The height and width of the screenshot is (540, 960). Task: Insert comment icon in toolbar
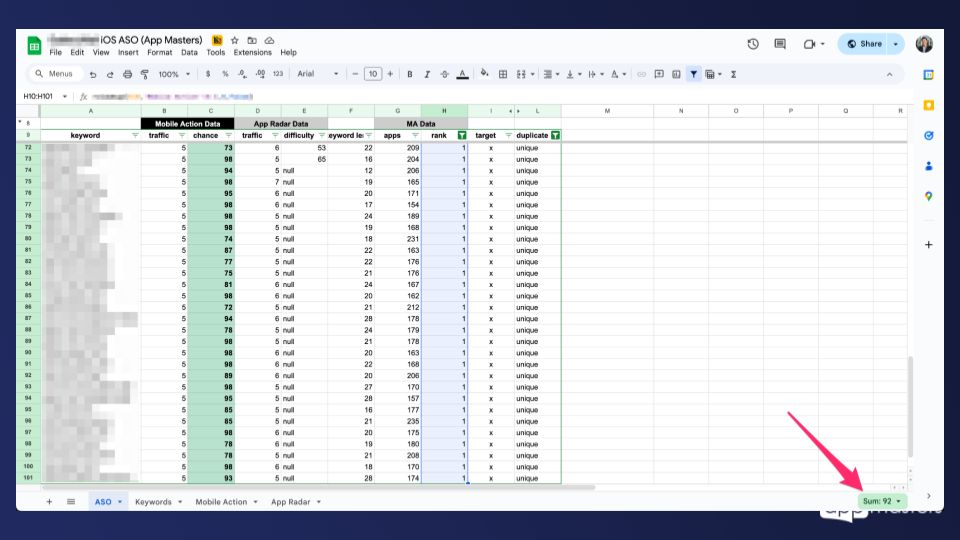[659, 74]
